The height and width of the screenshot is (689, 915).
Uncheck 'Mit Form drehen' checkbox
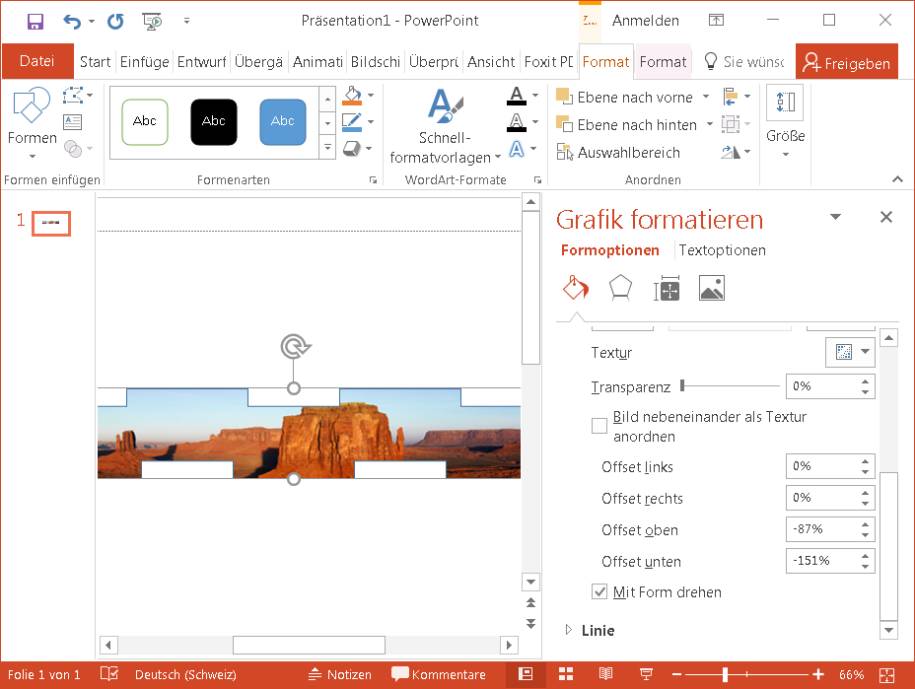(x=599, y=592)
